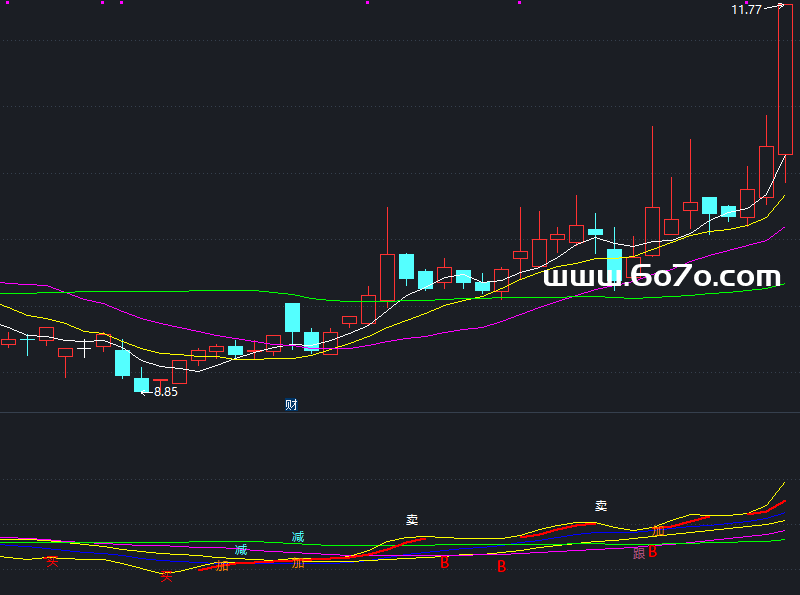
Task: Select the cyan candle at the 8.85 low
Action: 142,384
